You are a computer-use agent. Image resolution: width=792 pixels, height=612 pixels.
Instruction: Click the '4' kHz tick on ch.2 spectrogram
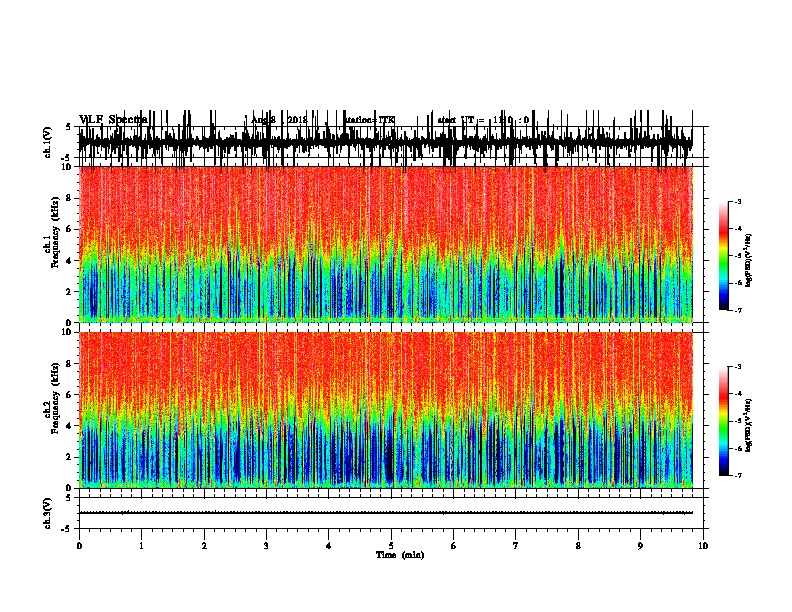(x=70, y=426)
